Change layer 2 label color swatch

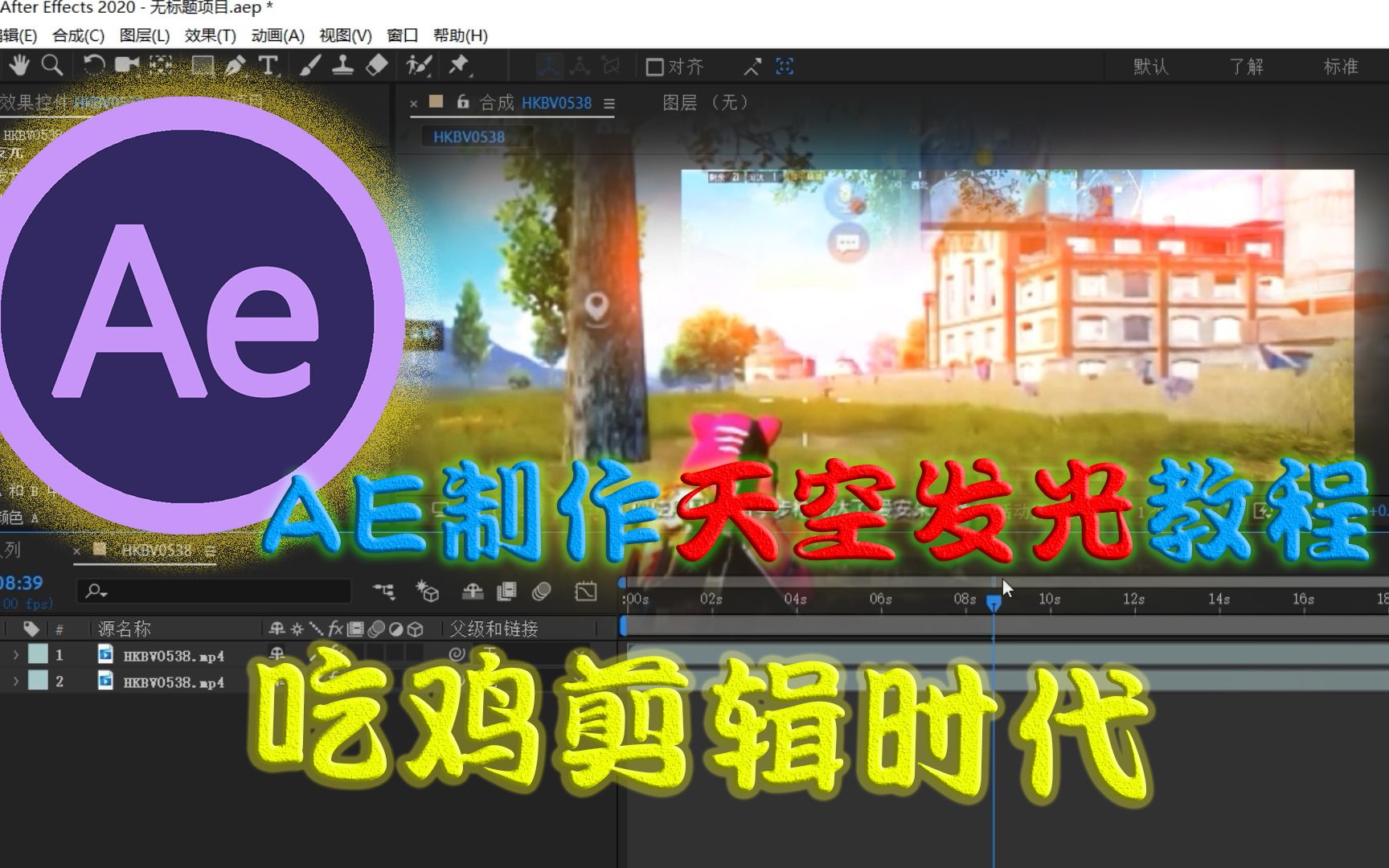38,682
